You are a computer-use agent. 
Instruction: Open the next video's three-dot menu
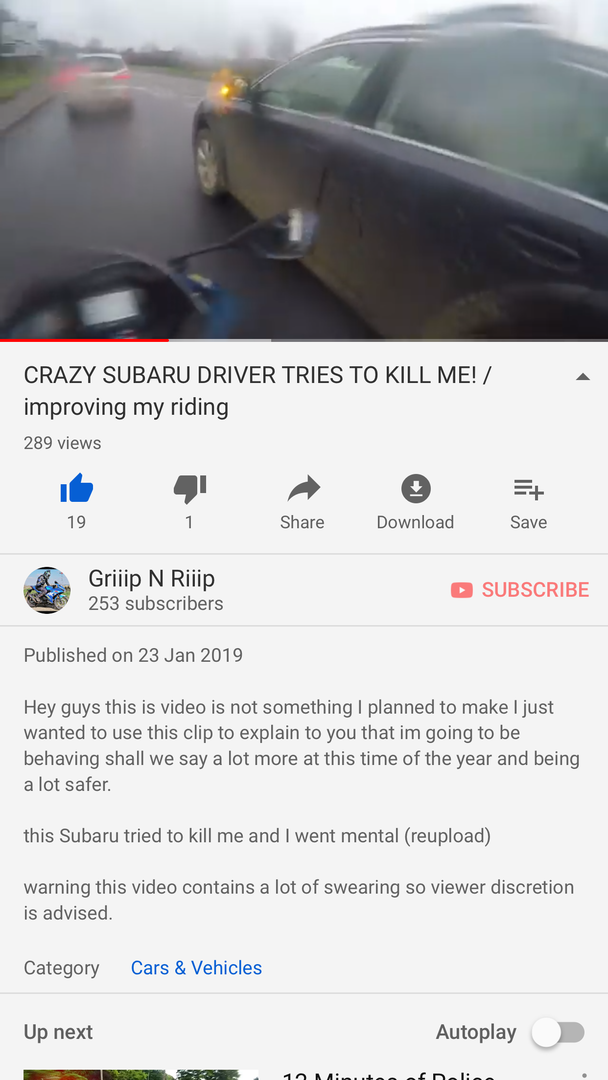click(584, 1074)
